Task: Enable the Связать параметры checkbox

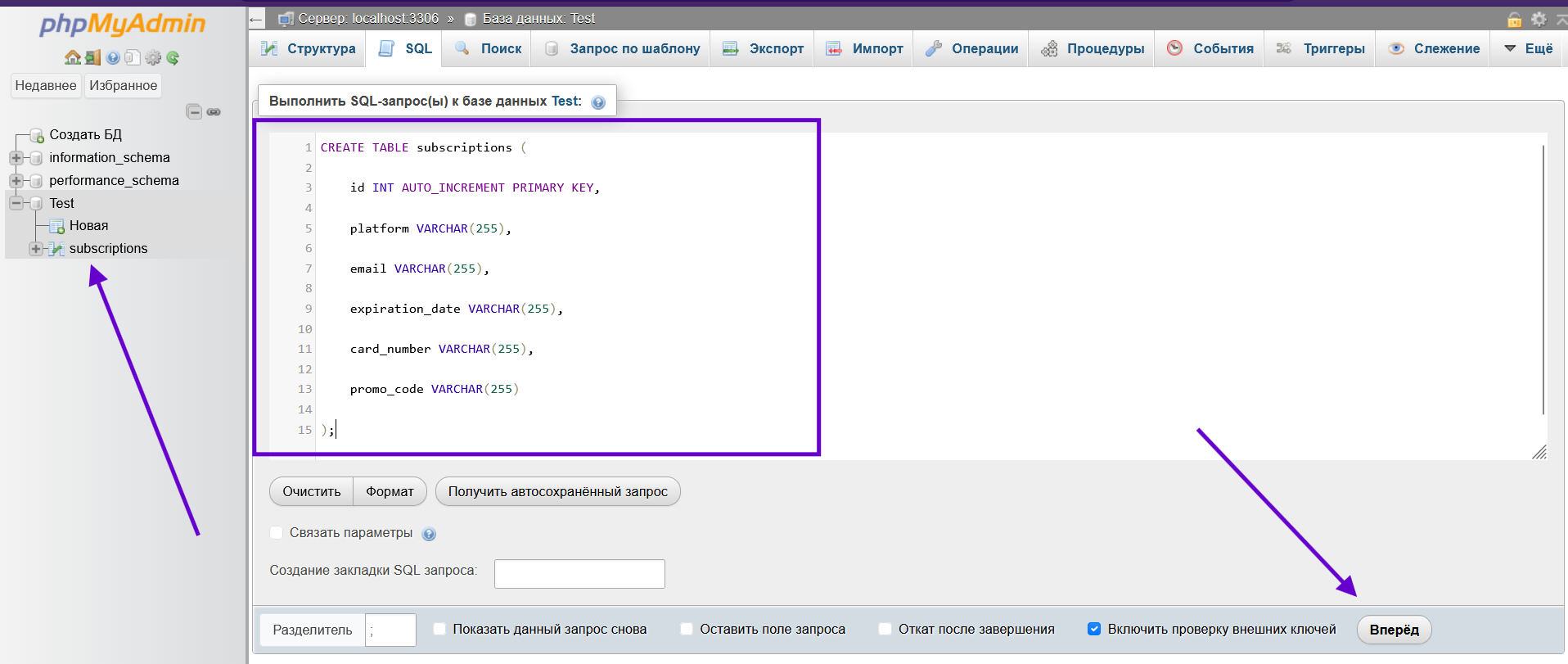Action: point(277,532)
